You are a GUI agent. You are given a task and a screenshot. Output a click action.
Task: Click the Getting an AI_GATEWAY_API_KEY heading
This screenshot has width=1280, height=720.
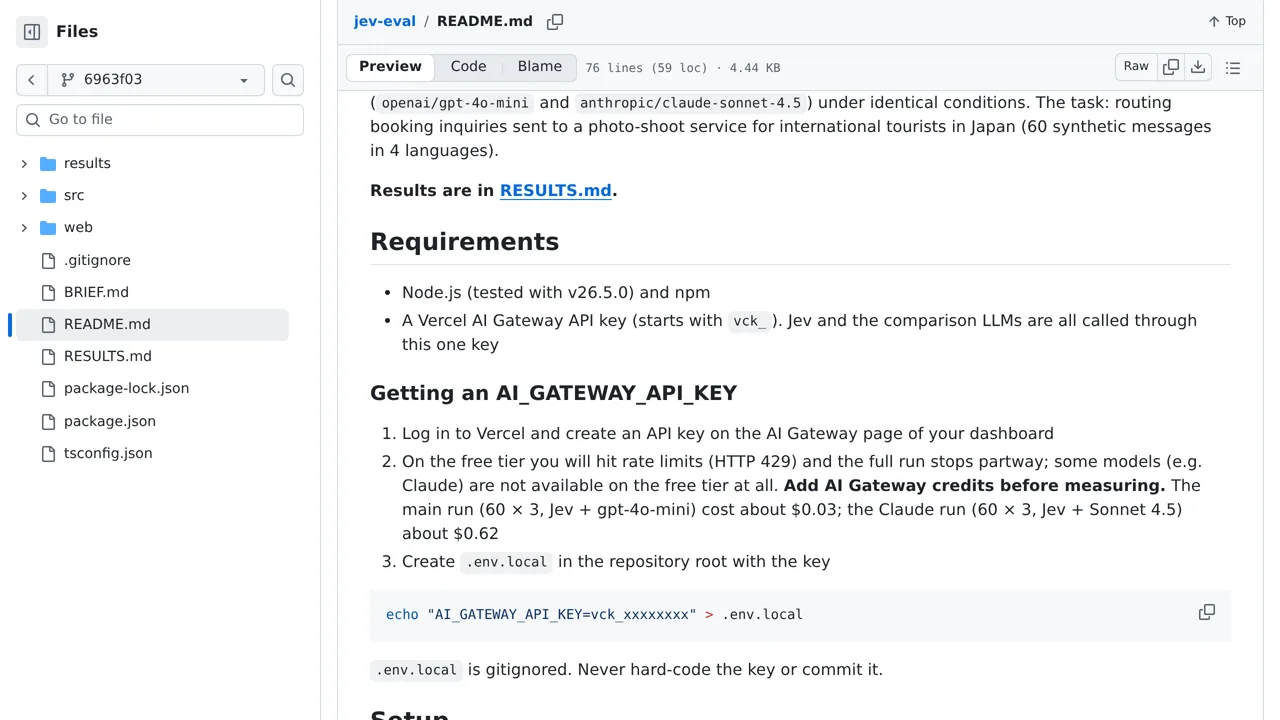553,393
